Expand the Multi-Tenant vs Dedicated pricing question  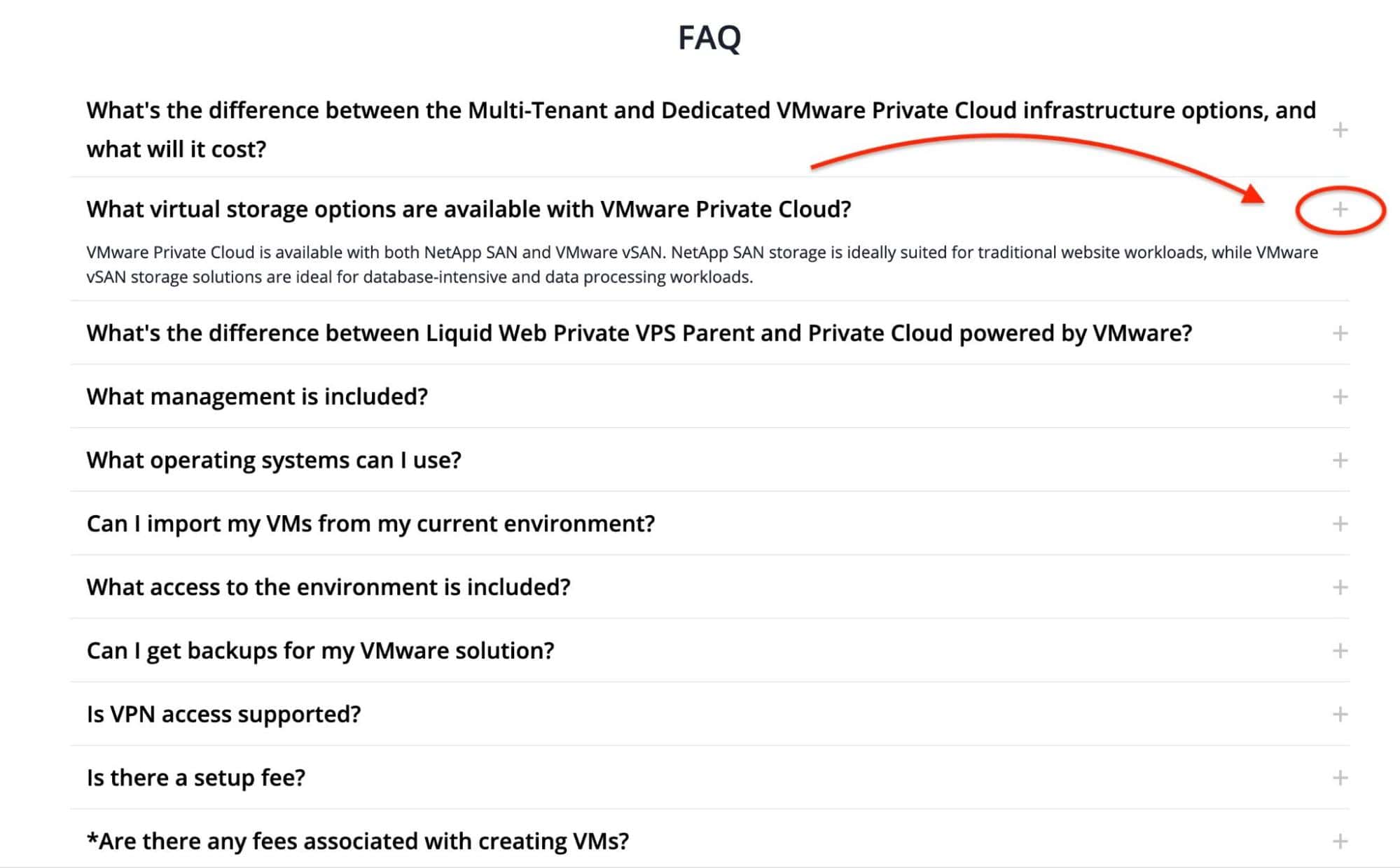pos(1340,129)
